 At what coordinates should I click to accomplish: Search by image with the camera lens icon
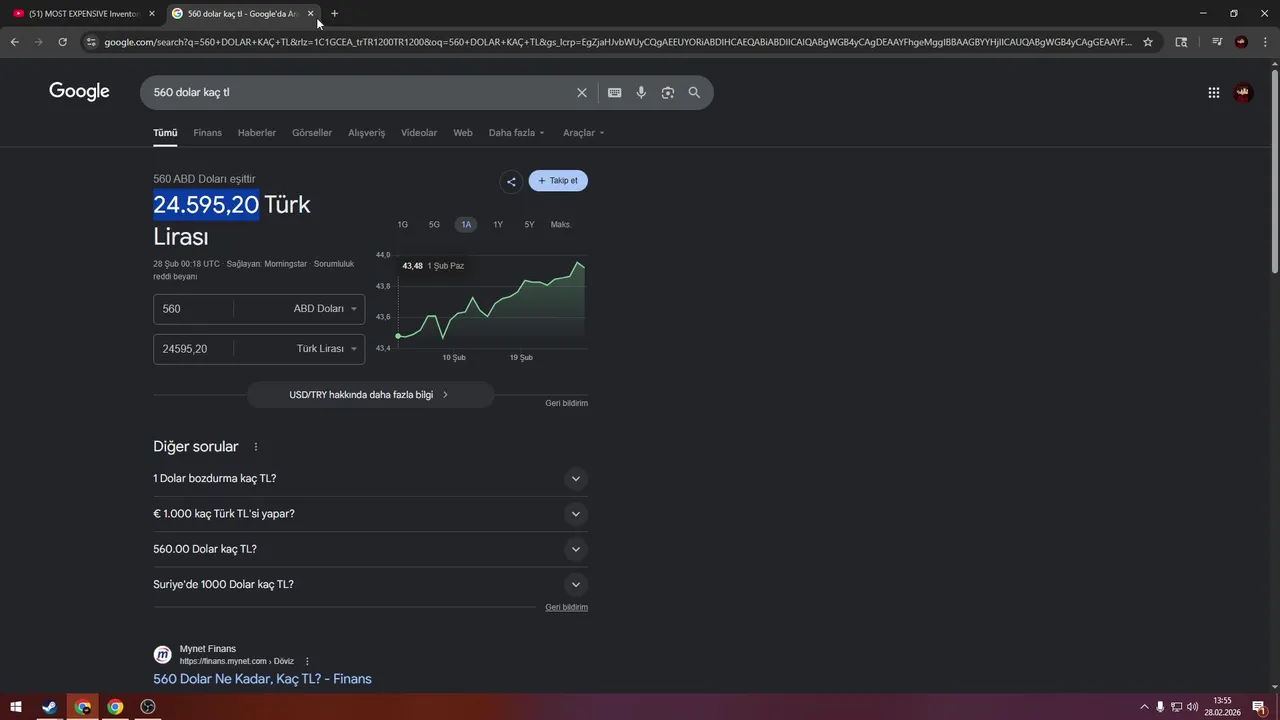point(668,93)
